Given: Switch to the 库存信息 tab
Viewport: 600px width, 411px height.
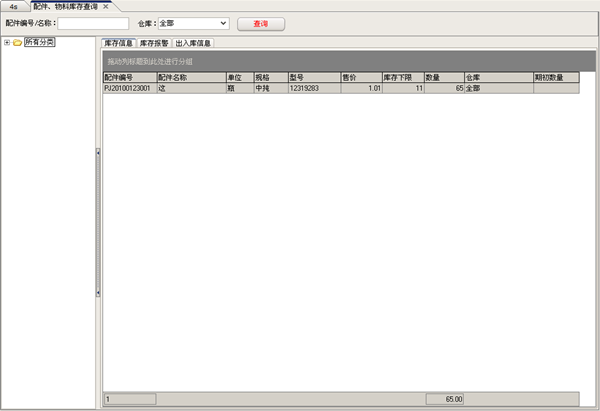Looking at the screenshot, I should pos(119,43).
